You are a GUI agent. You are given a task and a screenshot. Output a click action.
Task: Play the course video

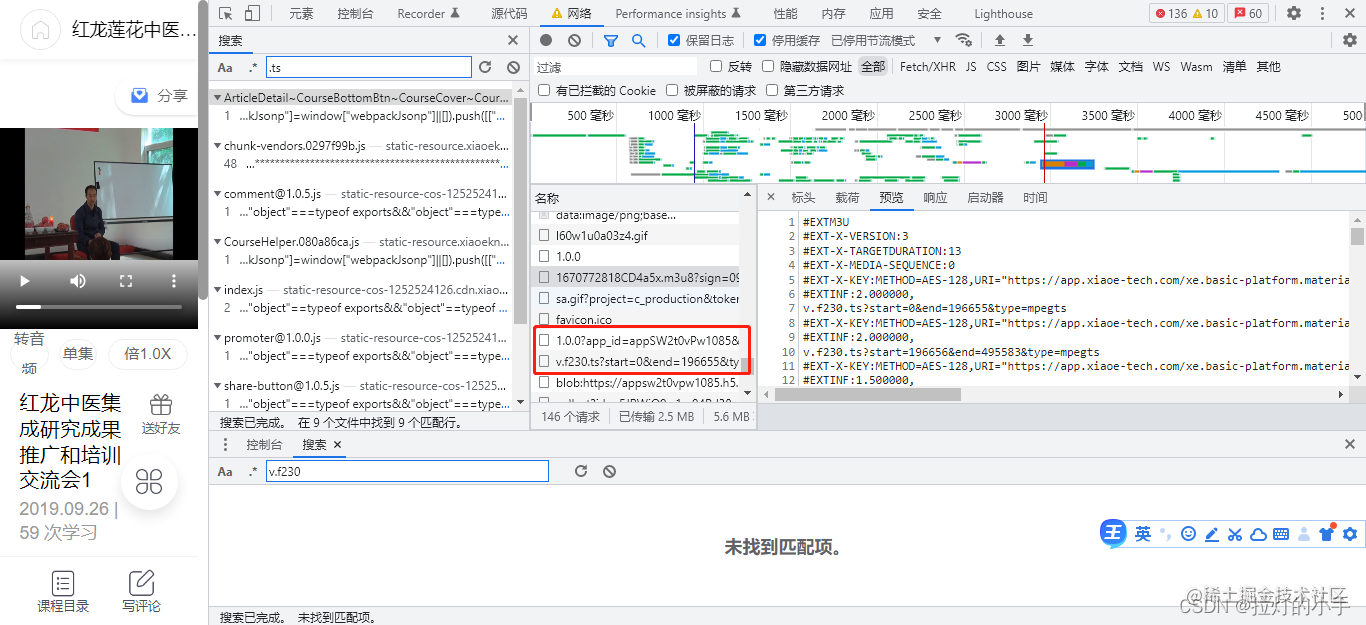pos(24,281)
